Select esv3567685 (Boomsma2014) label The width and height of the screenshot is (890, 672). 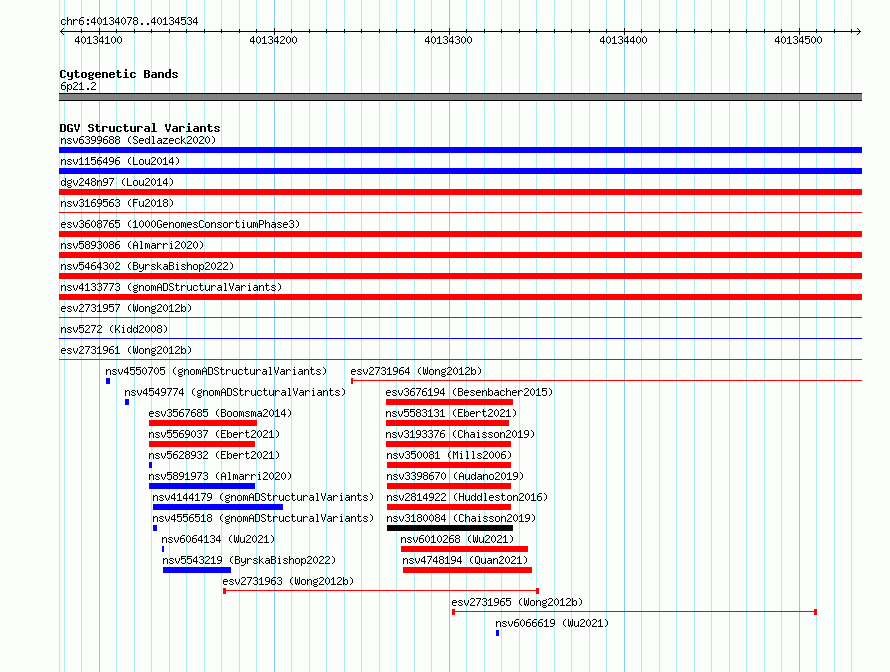220,413
